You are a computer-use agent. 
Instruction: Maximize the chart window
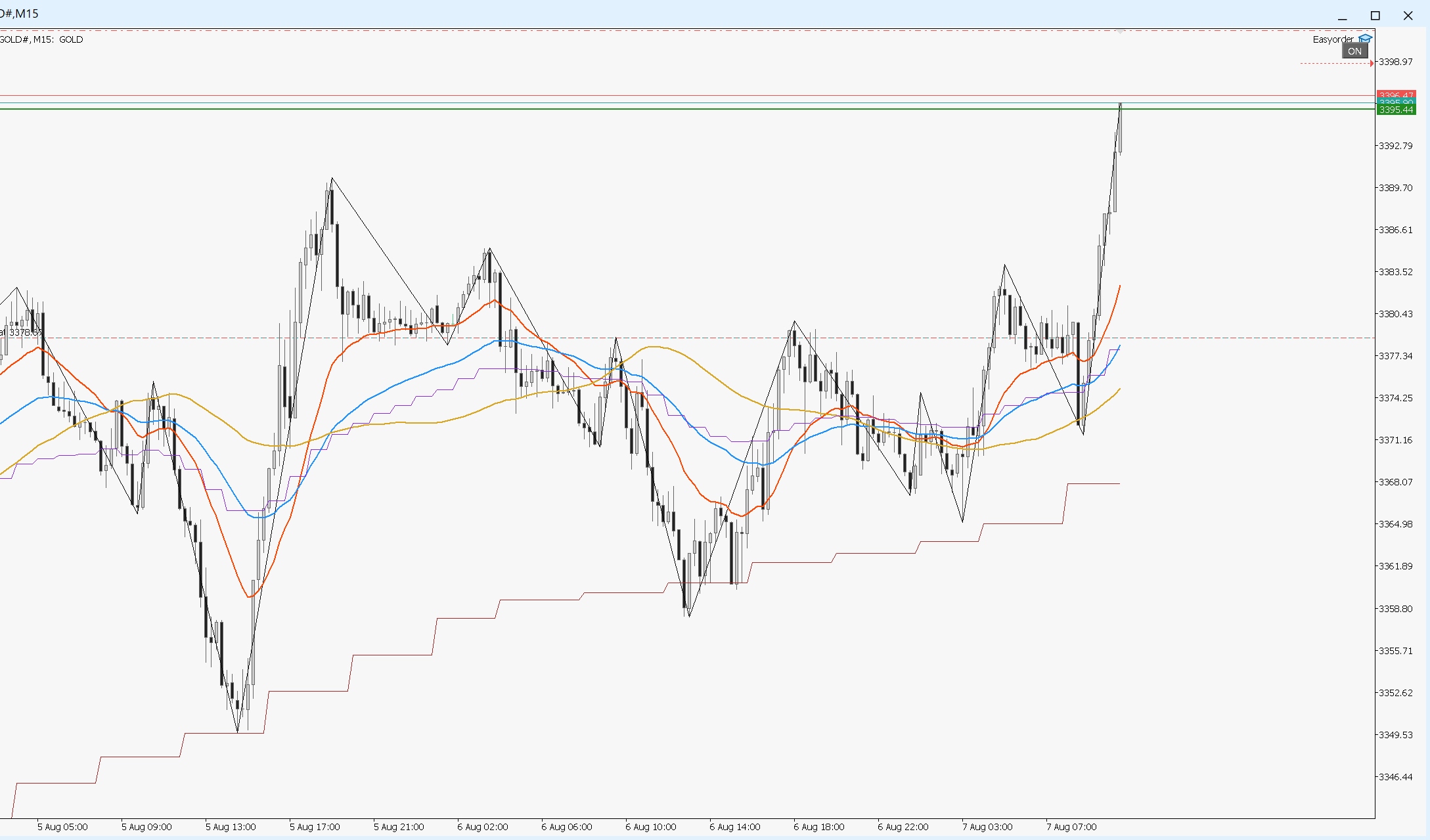(x=1375, y=16)
